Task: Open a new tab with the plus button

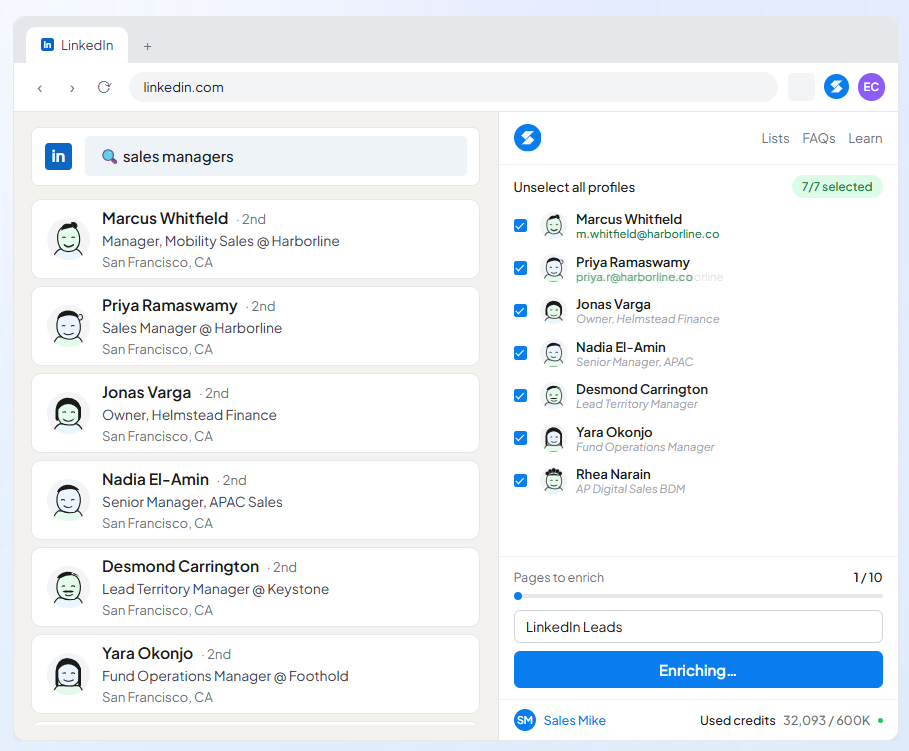Action: pyautogui.click(x=147, y=46)
